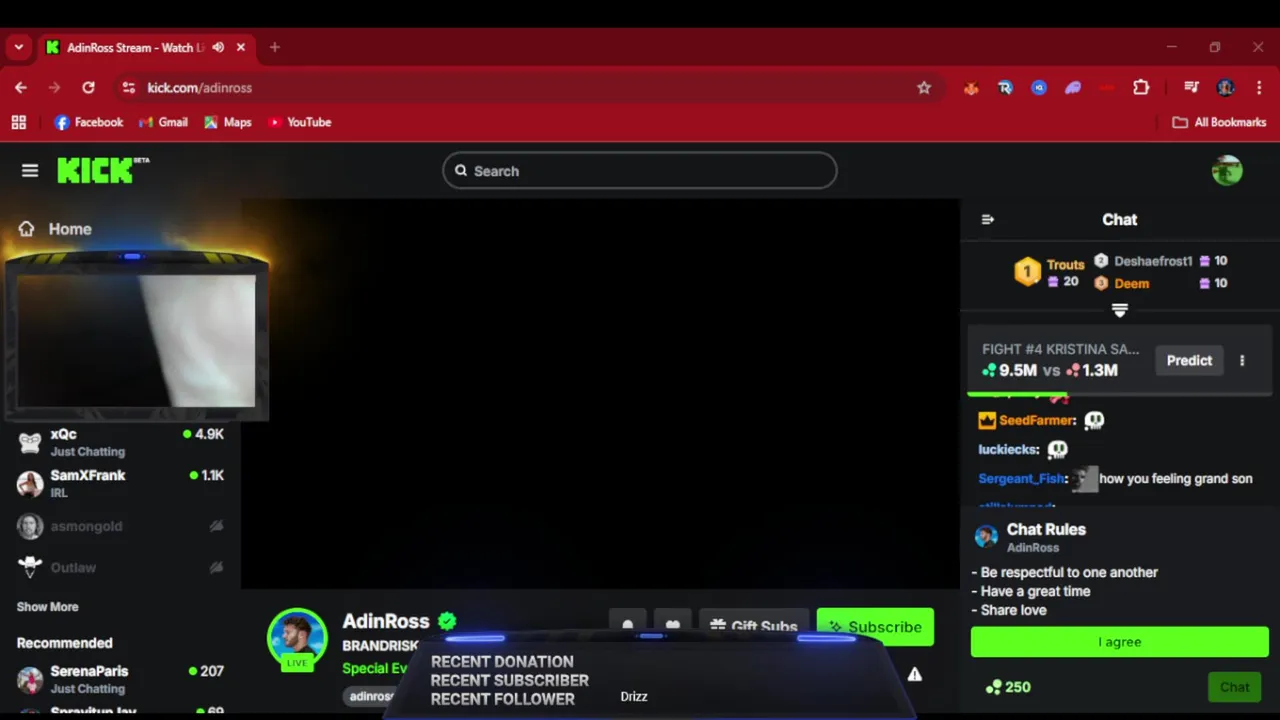Click the purple ghost extension icon
Image resolution: width=1280 pixels, height=720 pixels.
tap(1073, 88)
